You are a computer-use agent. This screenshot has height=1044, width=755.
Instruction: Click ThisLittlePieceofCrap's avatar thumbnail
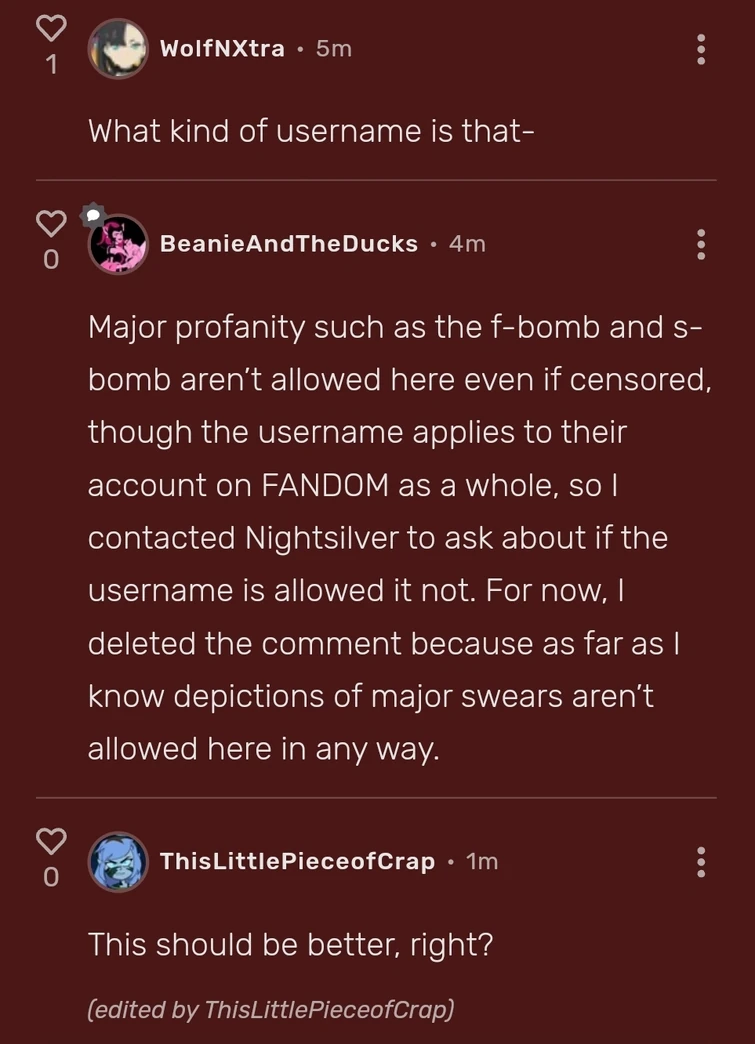click(x=118, y=861)
